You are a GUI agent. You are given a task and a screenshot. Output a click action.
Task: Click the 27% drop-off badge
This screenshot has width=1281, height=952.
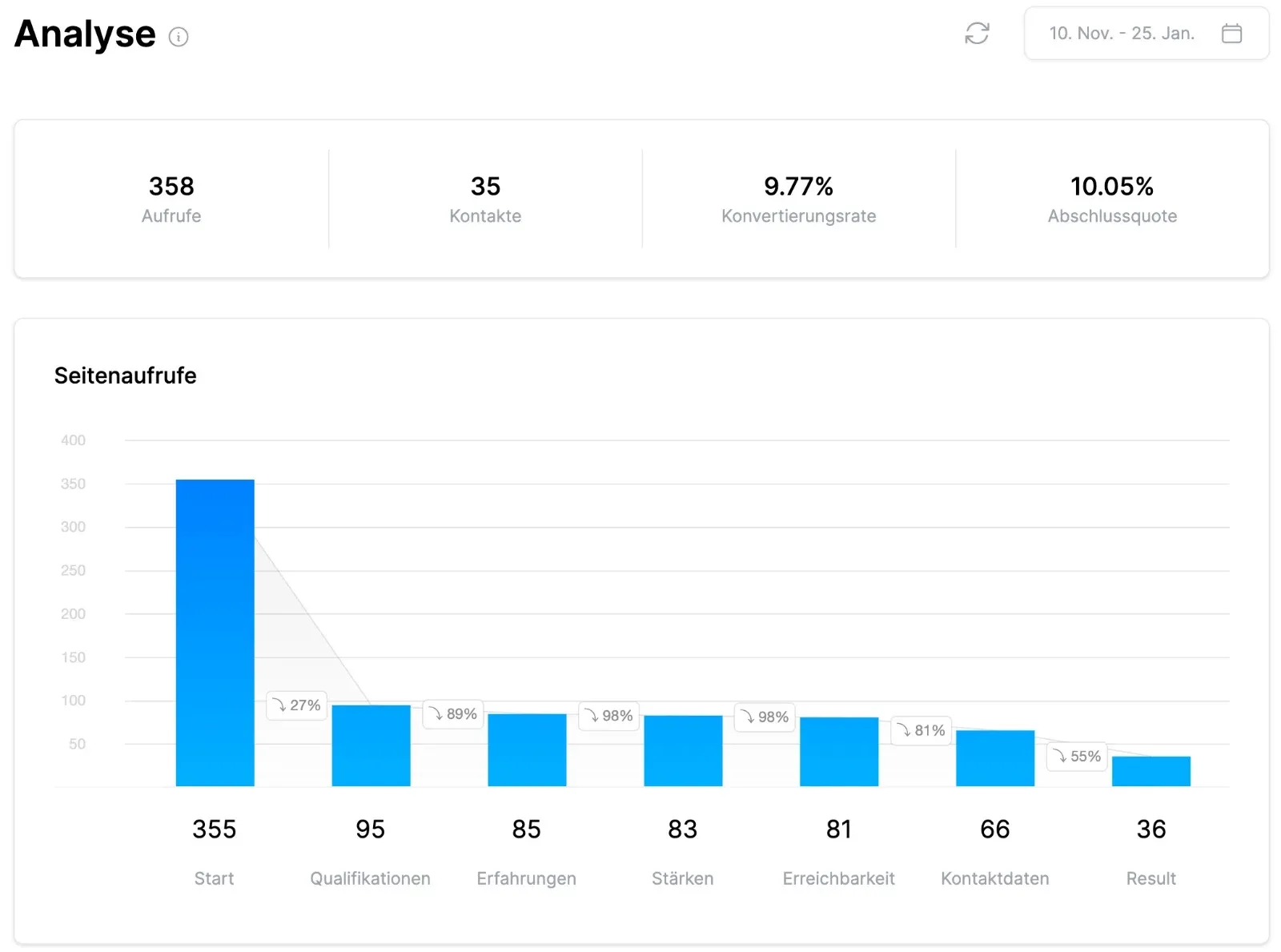pos(296,705)
